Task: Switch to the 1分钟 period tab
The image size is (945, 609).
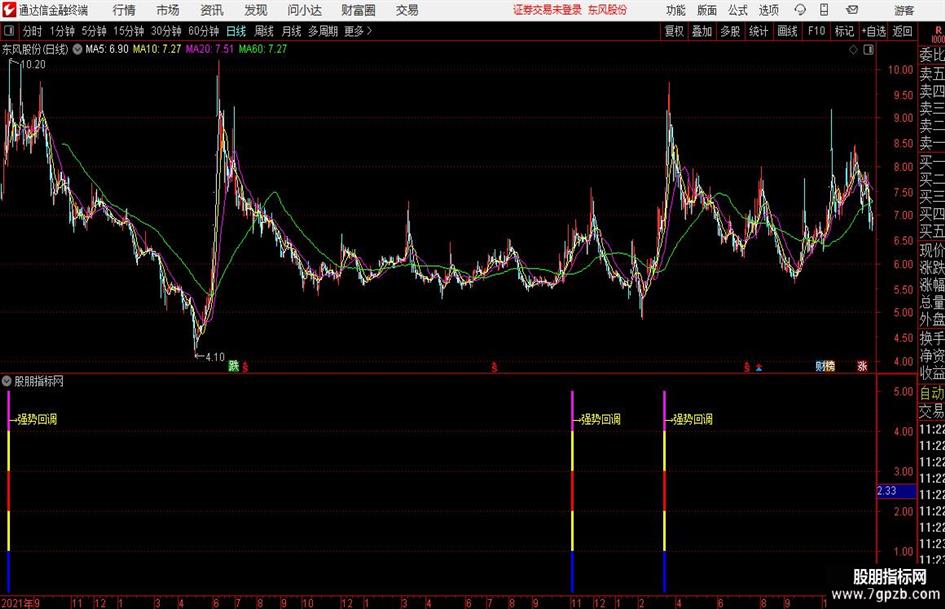Action: (x=62, y=31)
